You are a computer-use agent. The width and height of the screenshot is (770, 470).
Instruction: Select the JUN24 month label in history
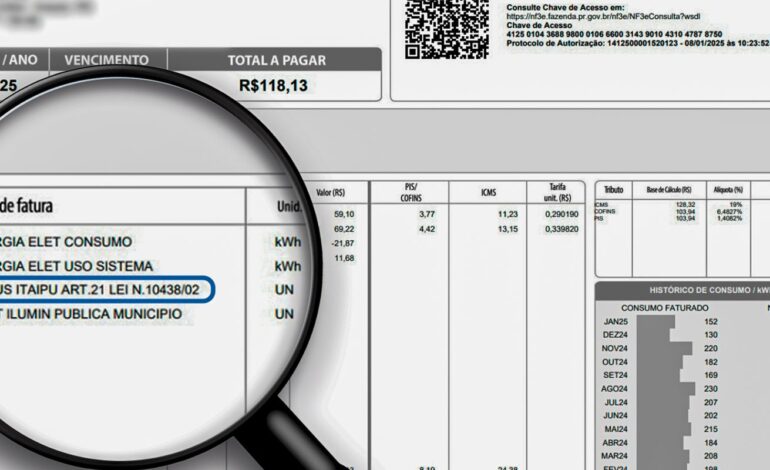point(615,415)
